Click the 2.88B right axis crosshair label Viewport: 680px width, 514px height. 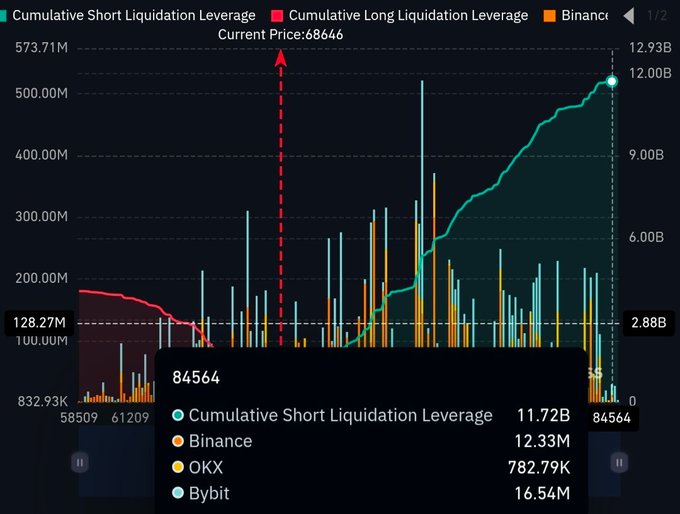tap(647, 323)
